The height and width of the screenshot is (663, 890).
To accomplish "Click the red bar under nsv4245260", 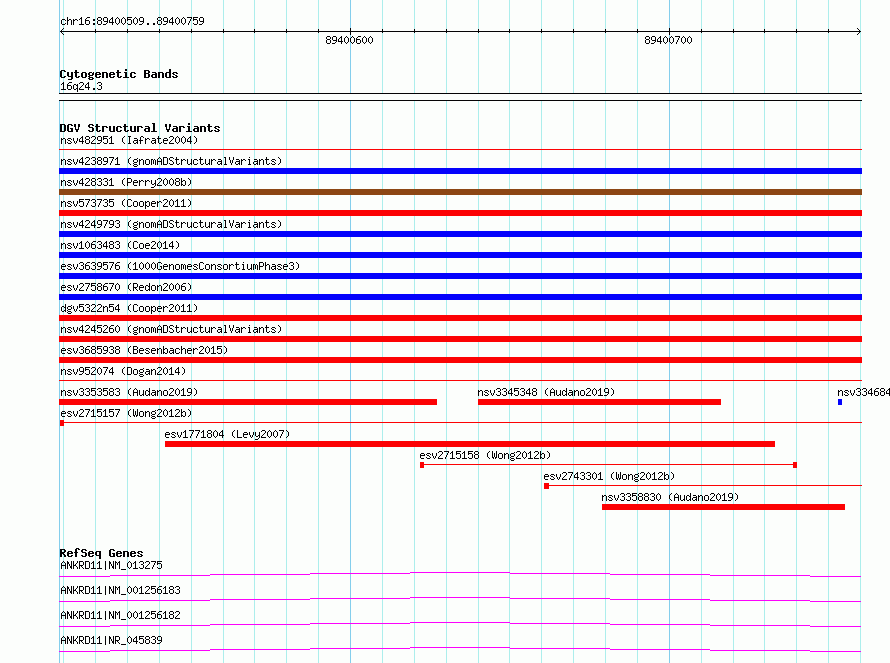I will coord(460,339).
